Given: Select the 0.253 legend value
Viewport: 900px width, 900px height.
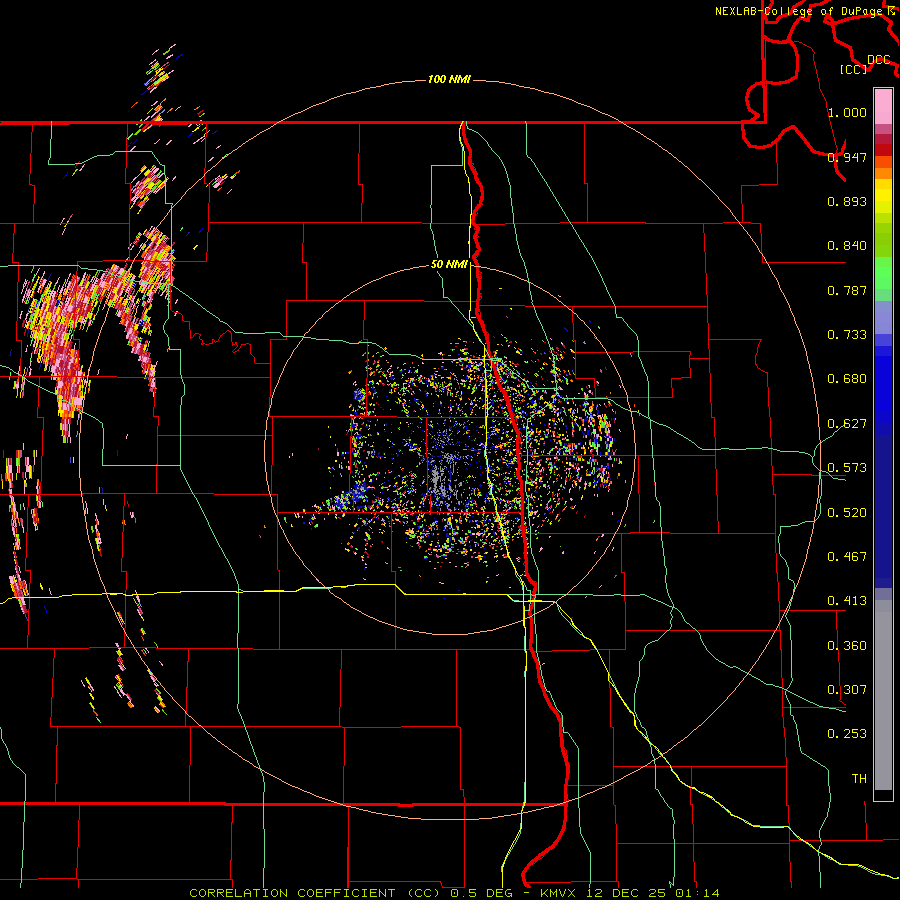Looking at the screenshot, I should click(847, 734).
